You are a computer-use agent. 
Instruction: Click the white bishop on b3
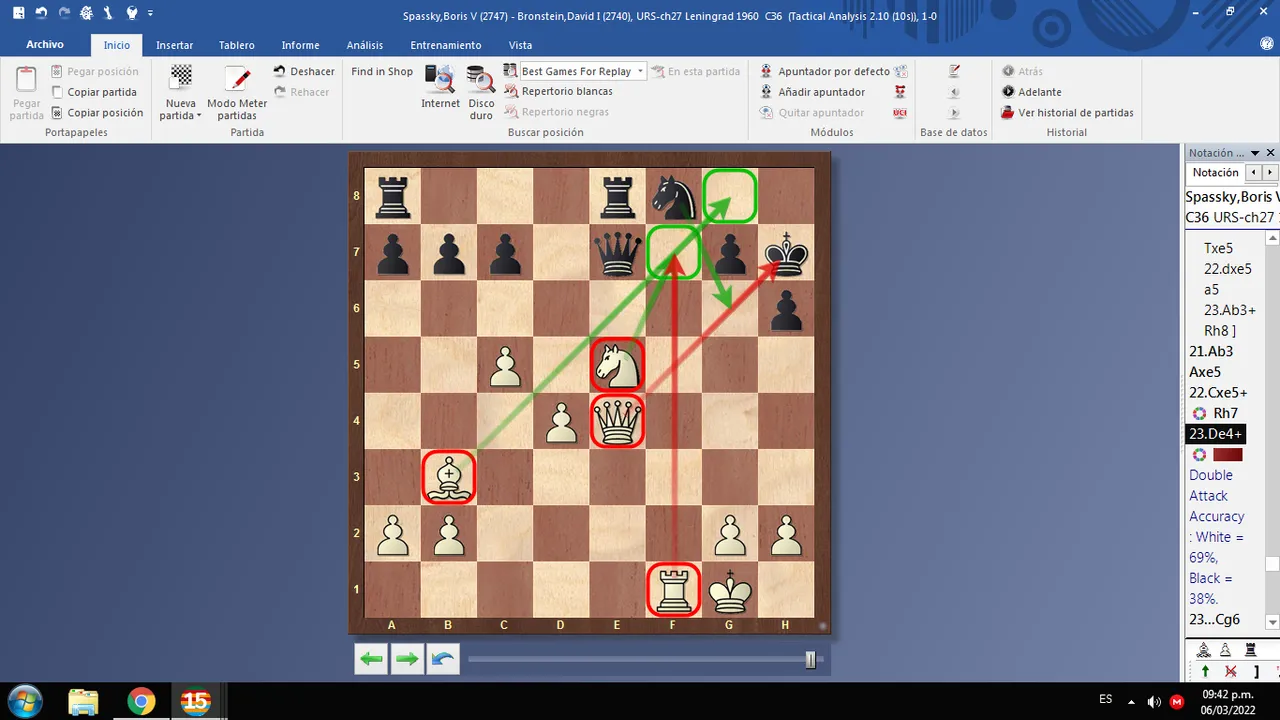(448, 477)
